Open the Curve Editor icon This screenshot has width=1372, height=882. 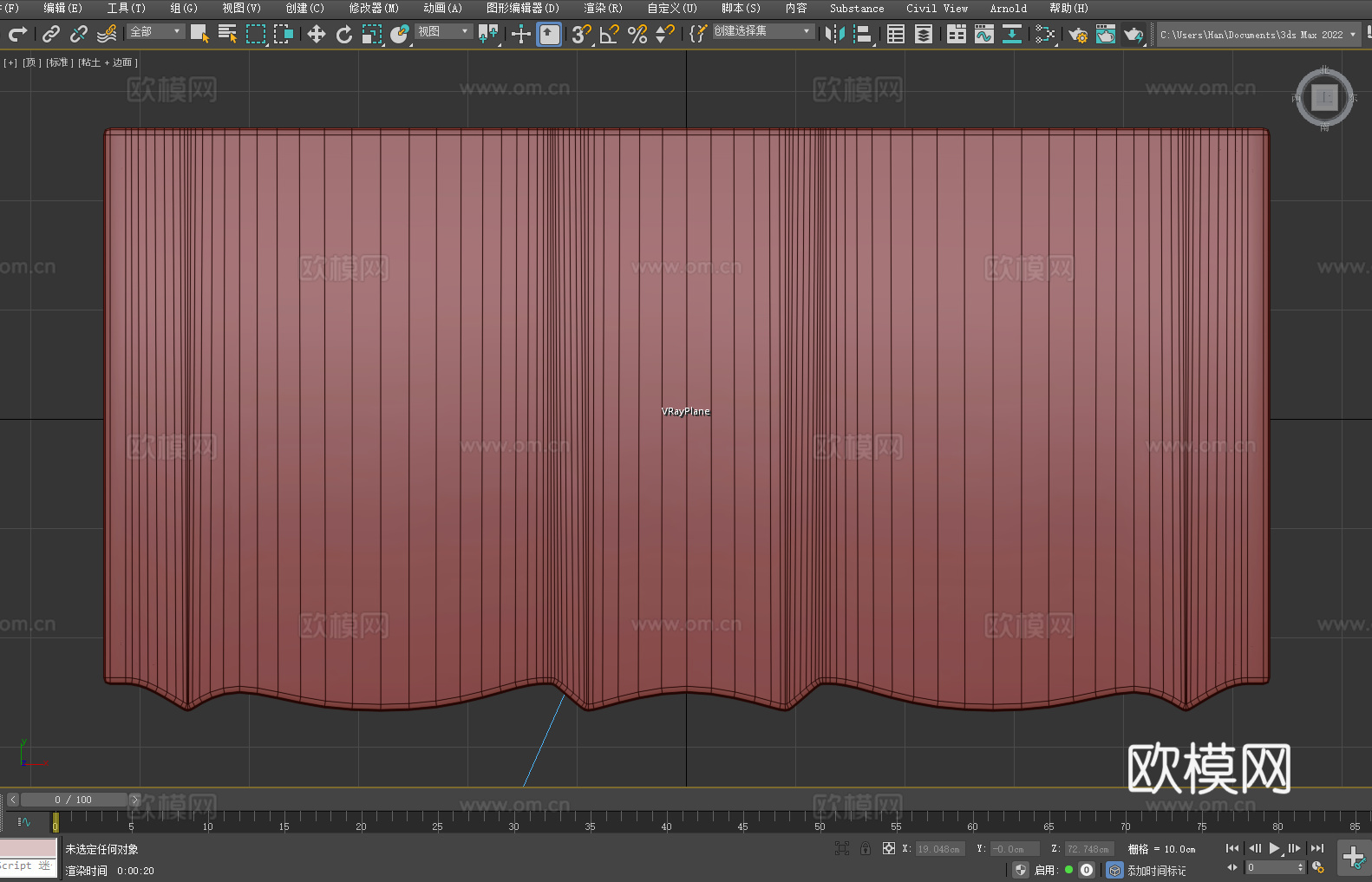(x=984, y=34)
